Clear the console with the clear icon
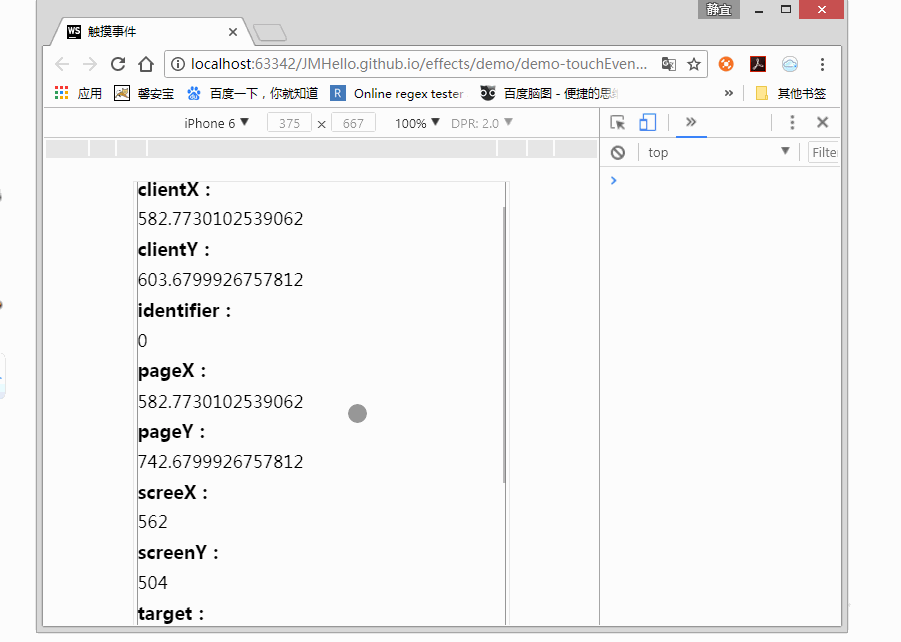The image size is (901, 642). pos(618,152)
